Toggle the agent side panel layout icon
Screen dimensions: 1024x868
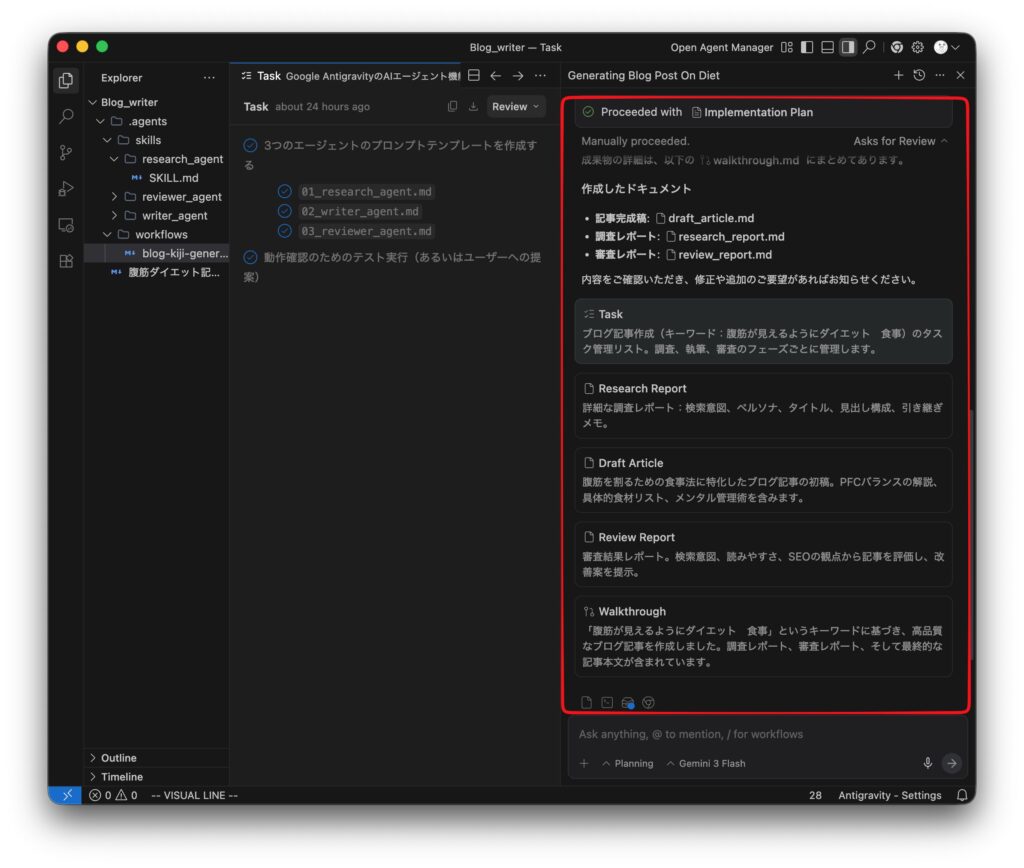(848, 47)
